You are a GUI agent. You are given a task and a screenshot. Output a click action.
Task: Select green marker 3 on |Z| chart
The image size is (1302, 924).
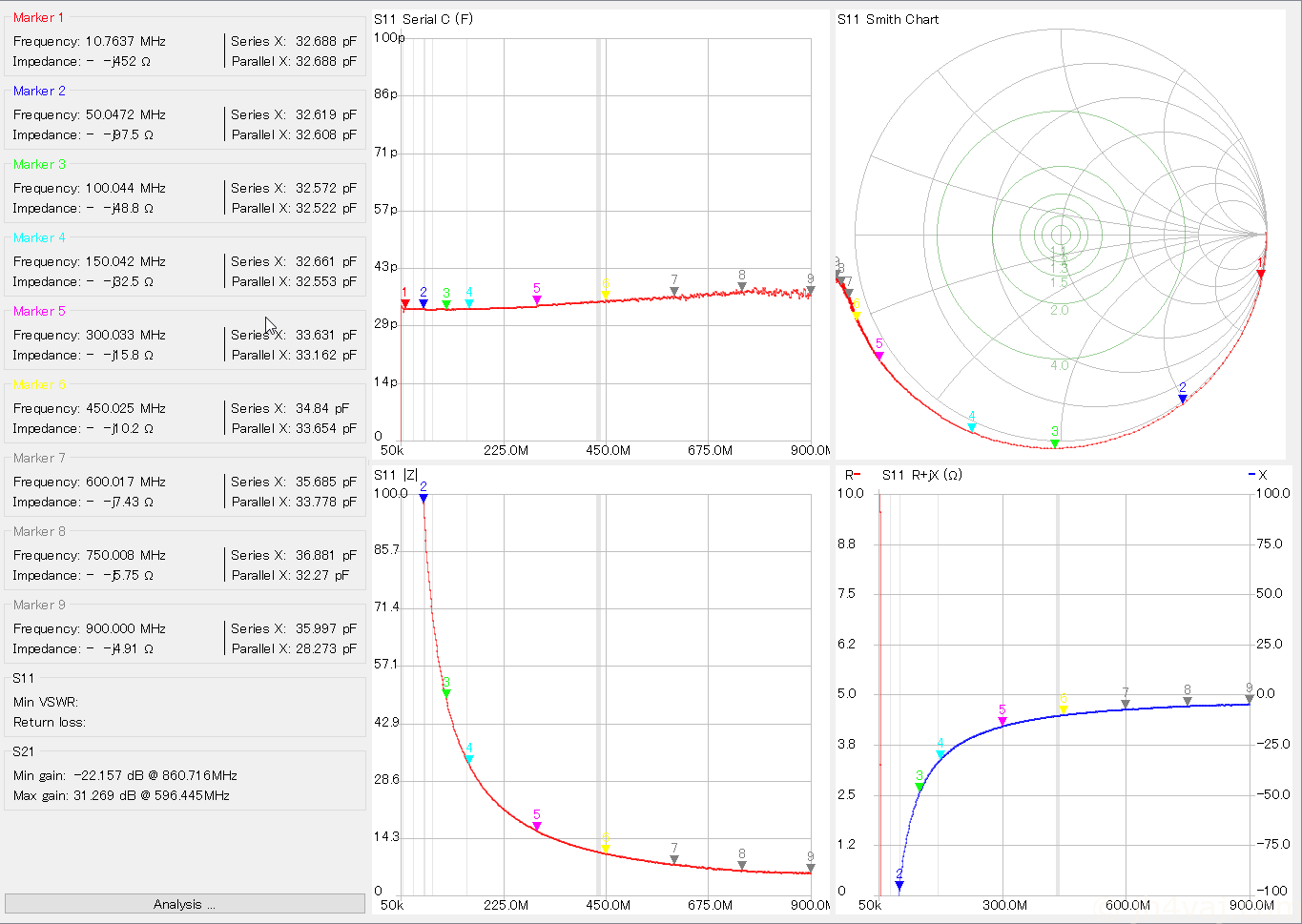point(446,693)
